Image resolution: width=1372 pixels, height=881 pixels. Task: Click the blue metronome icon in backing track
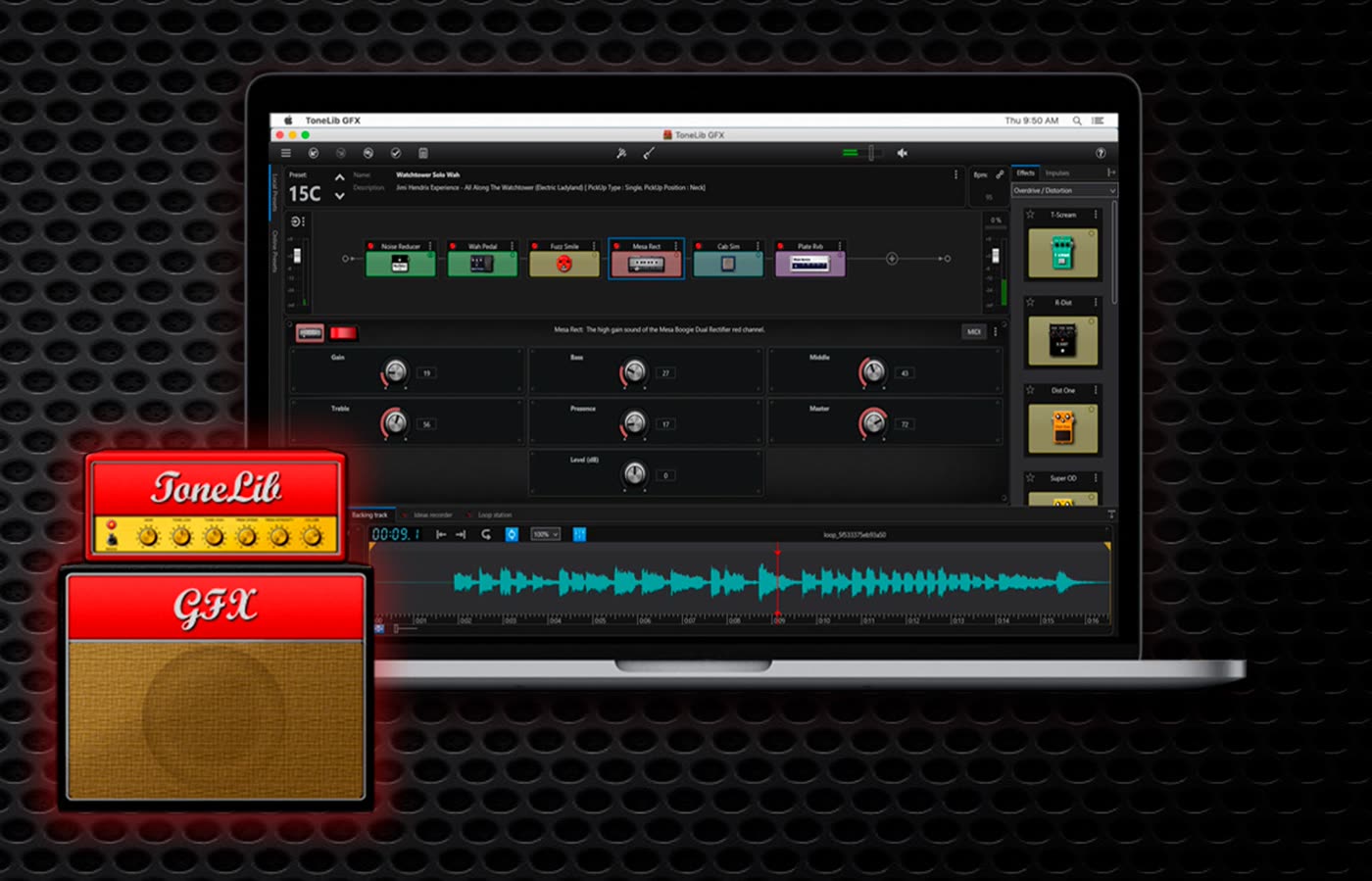tap(512, 534)
